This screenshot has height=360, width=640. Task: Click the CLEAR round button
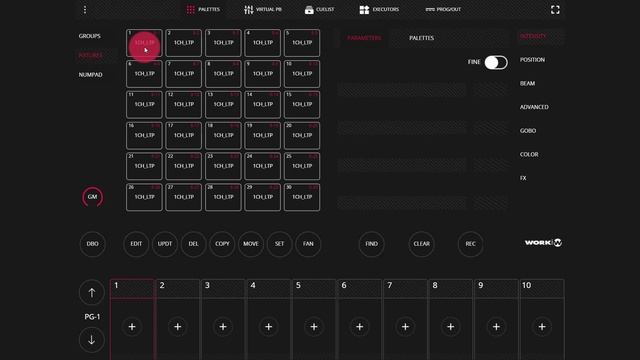pos(421,244)
